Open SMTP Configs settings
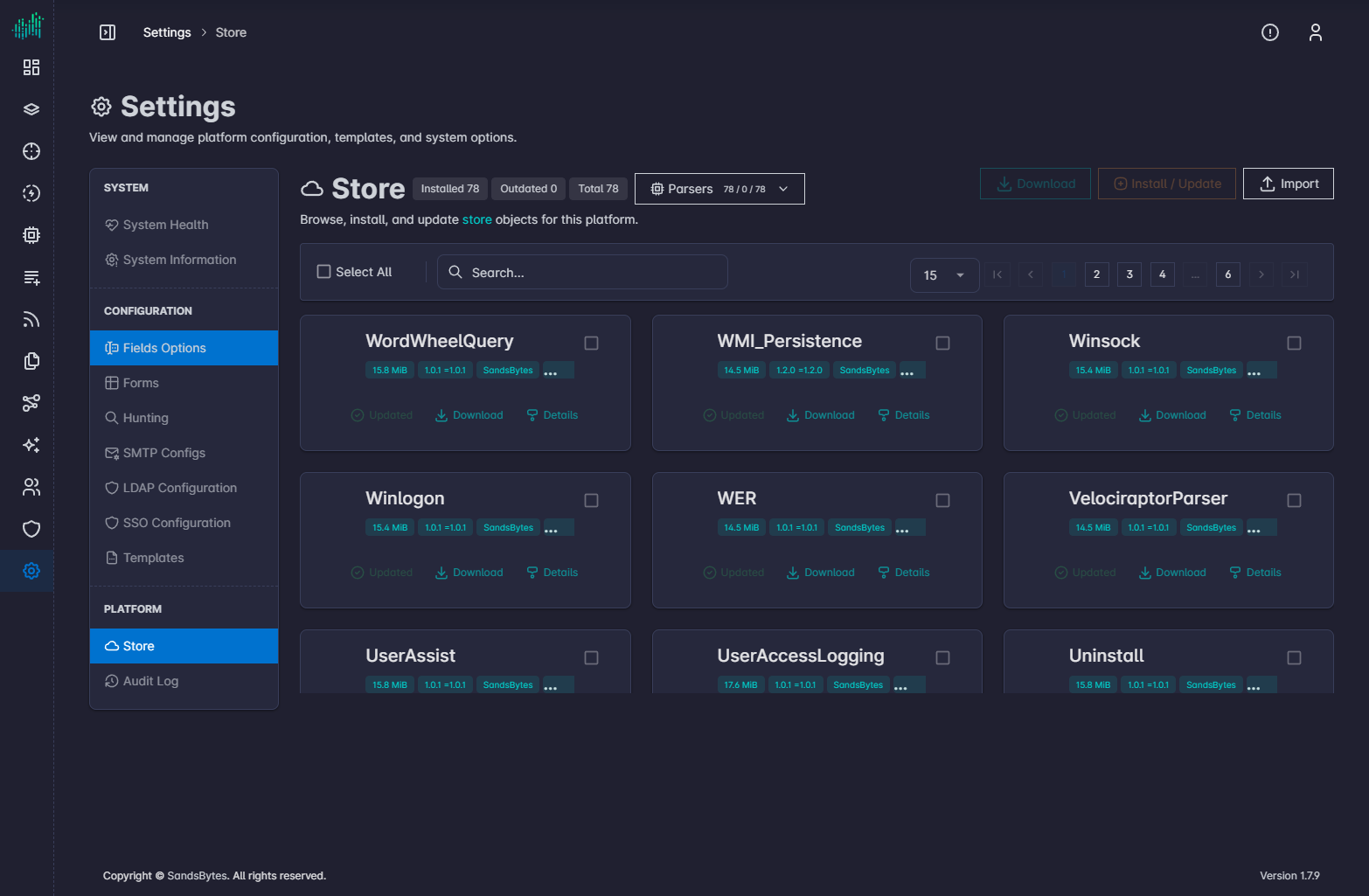1369x896 pixels. [184, 453]
